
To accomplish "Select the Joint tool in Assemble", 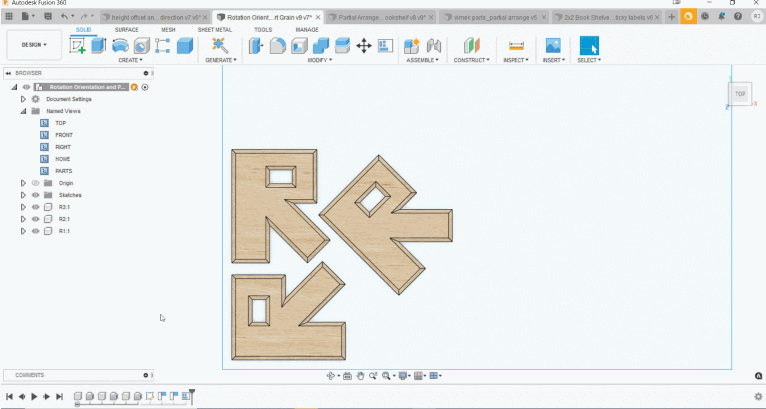I will pos(434,46).
